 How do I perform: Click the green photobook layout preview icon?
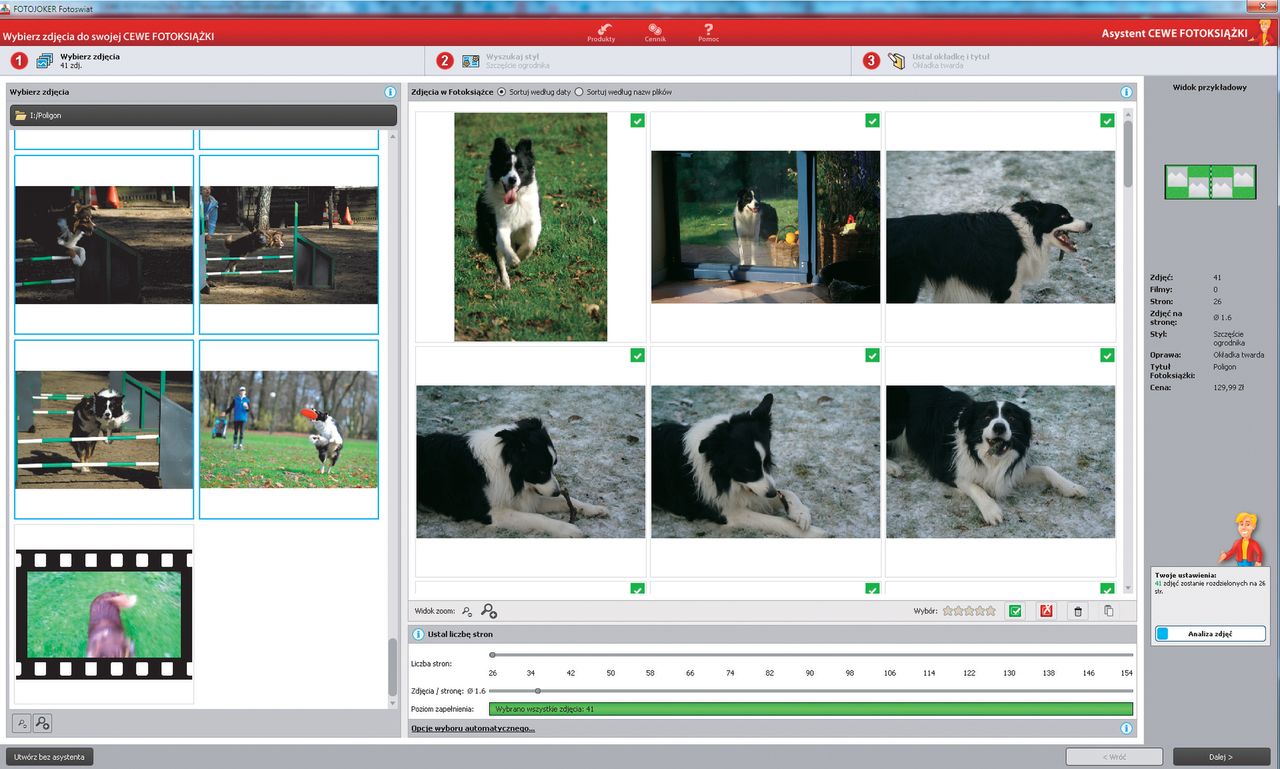[1210, 181]
